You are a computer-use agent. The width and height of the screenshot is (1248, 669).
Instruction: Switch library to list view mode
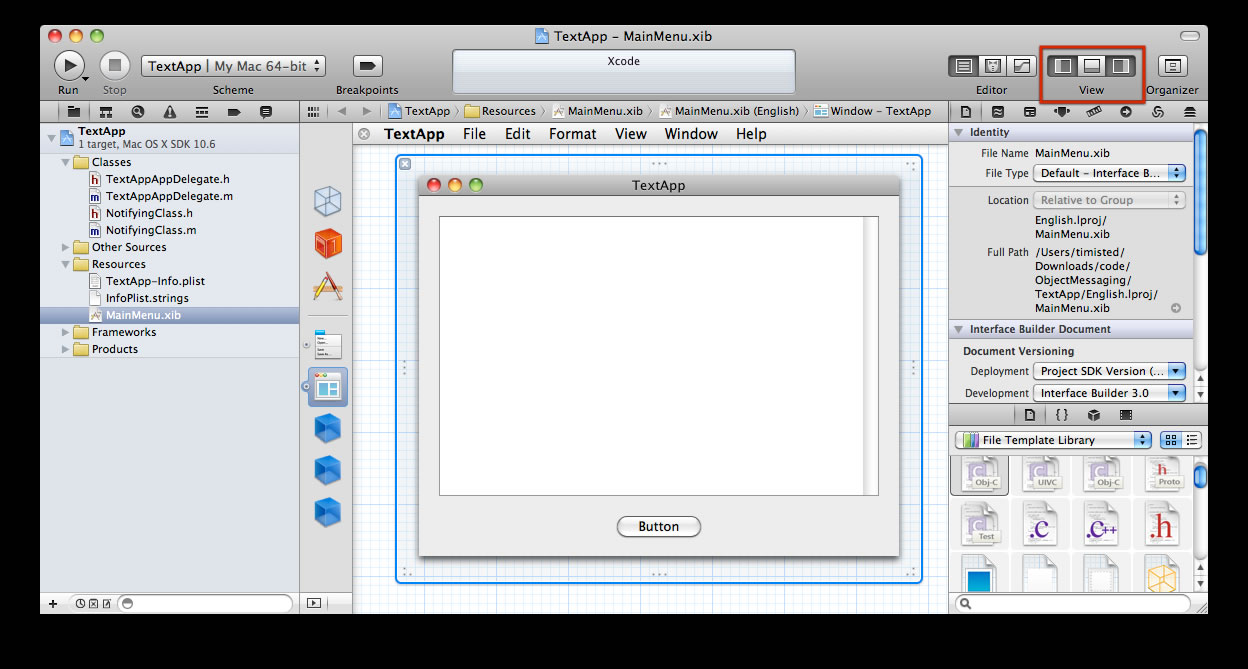click(1192, 440)
